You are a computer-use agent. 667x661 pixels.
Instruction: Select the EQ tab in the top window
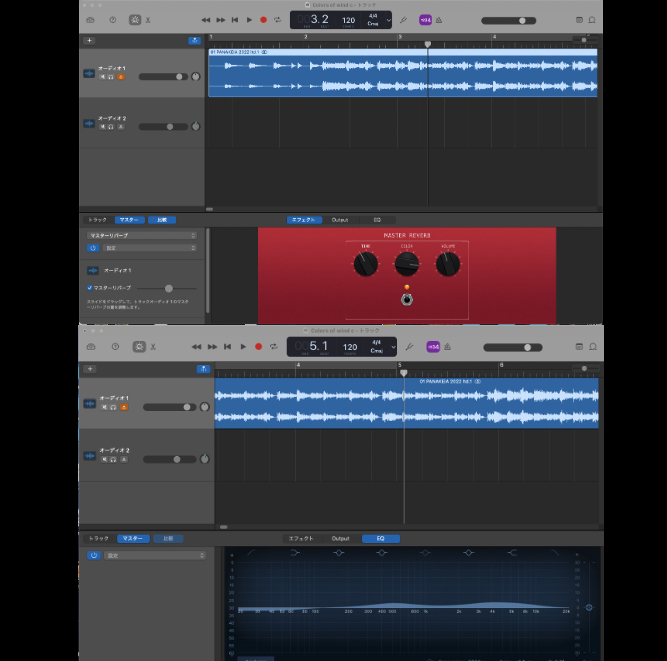coord(377,220)
